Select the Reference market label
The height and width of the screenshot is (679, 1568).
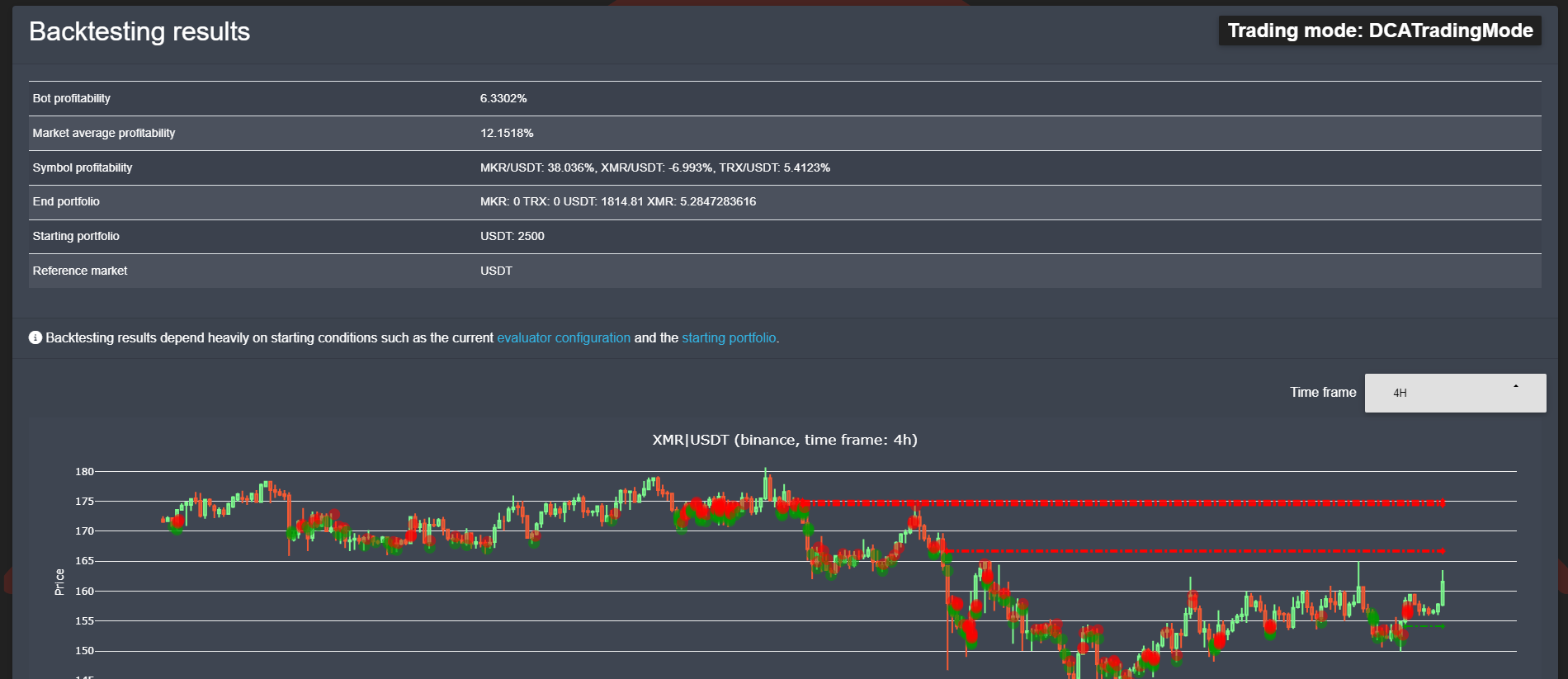pyautogui.click(x=80, y=271)
